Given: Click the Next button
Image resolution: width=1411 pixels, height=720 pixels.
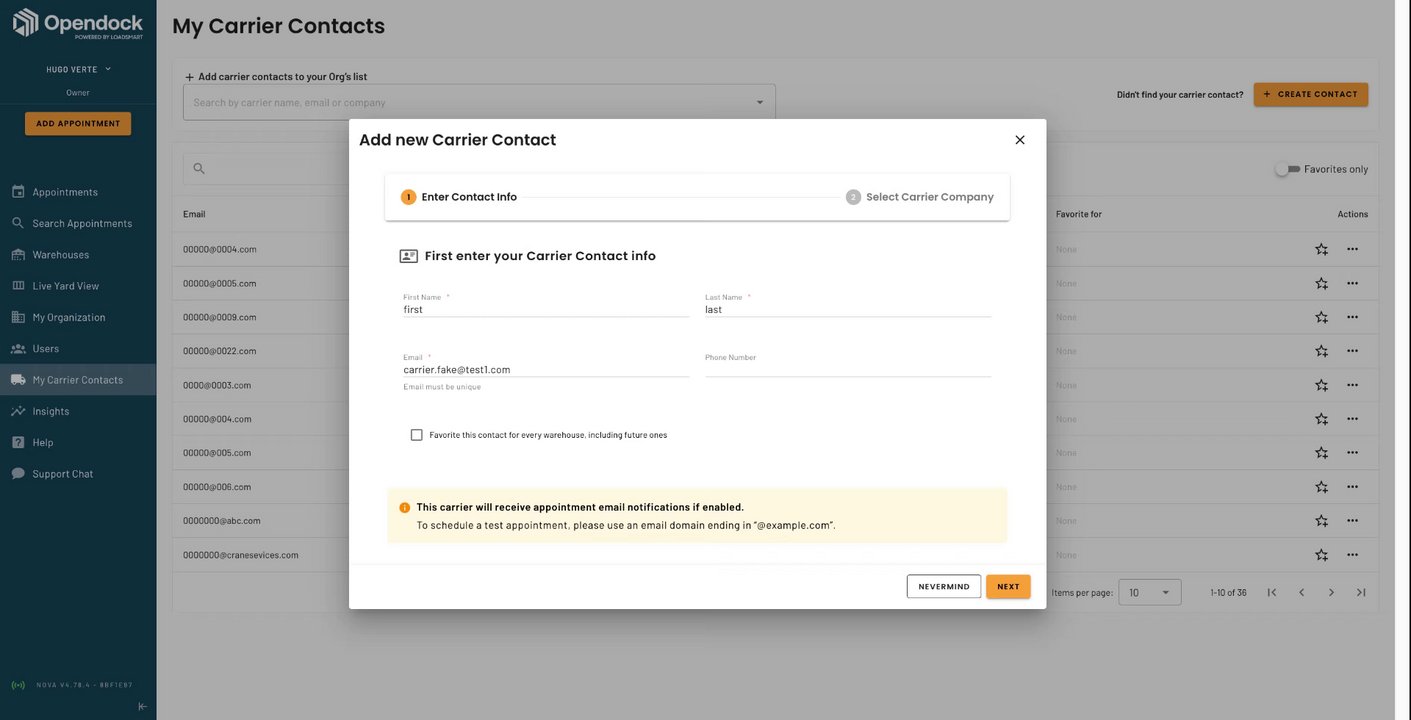Looking at the screenshot, I should [x=1008, y=587].
